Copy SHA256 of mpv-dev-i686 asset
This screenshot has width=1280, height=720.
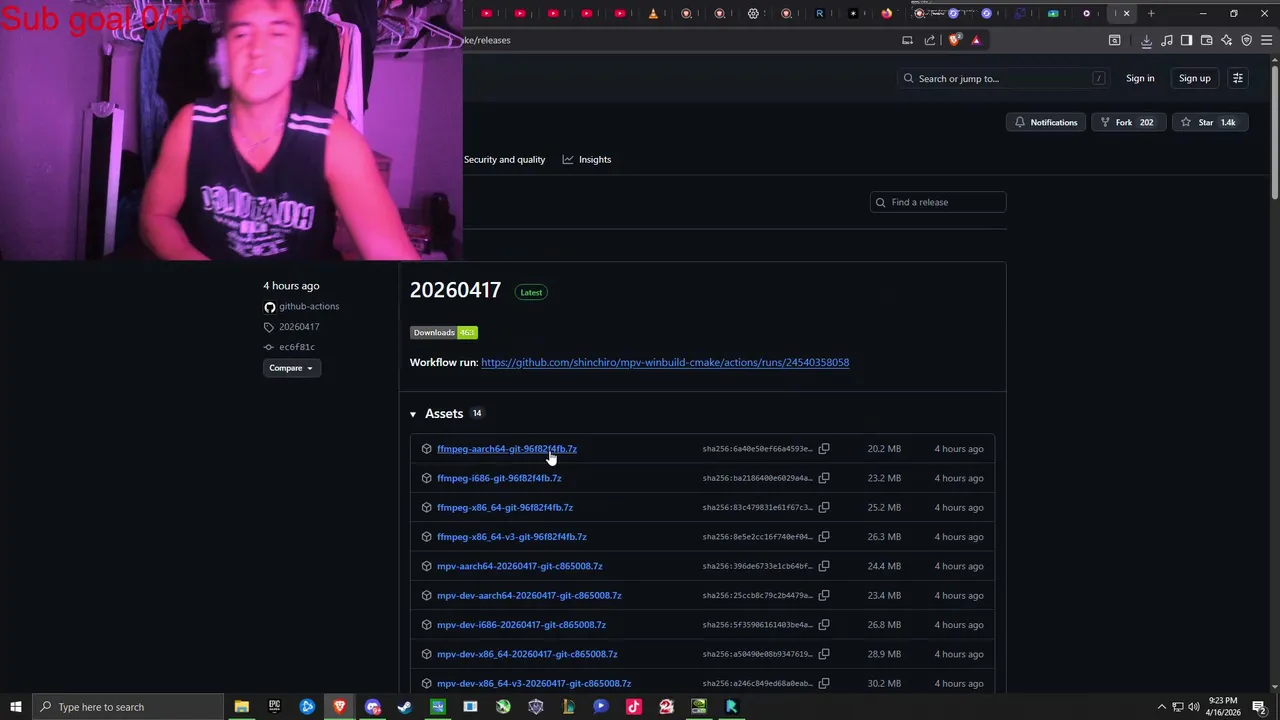click(x=824, y=625)
